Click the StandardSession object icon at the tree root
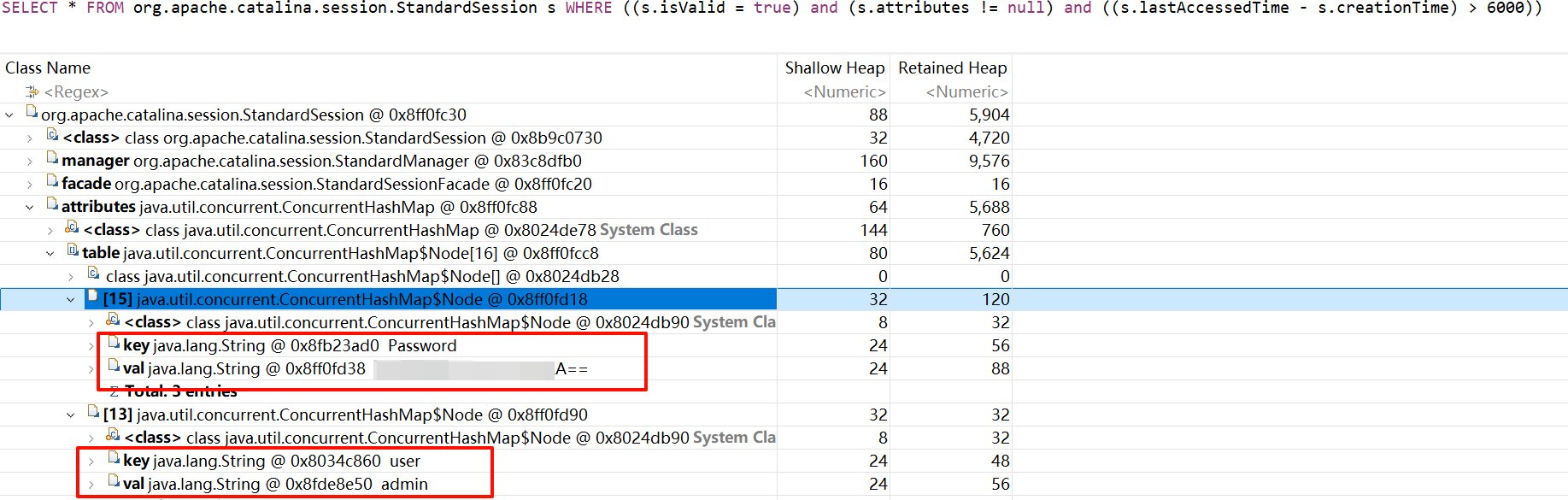 32,113
